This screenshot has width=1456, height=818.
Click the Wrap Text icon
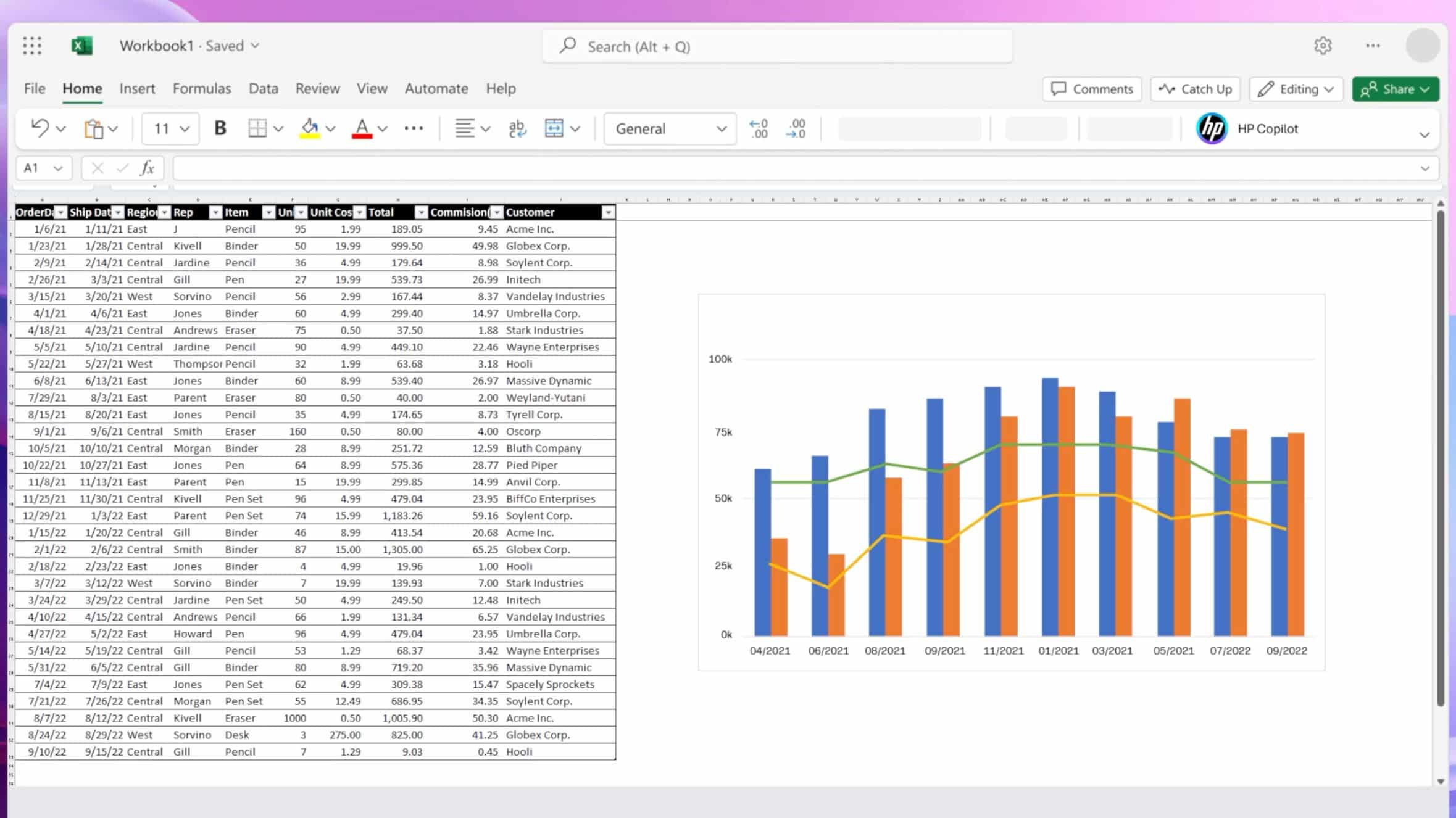pyautogui.click(x=517, y=128)
